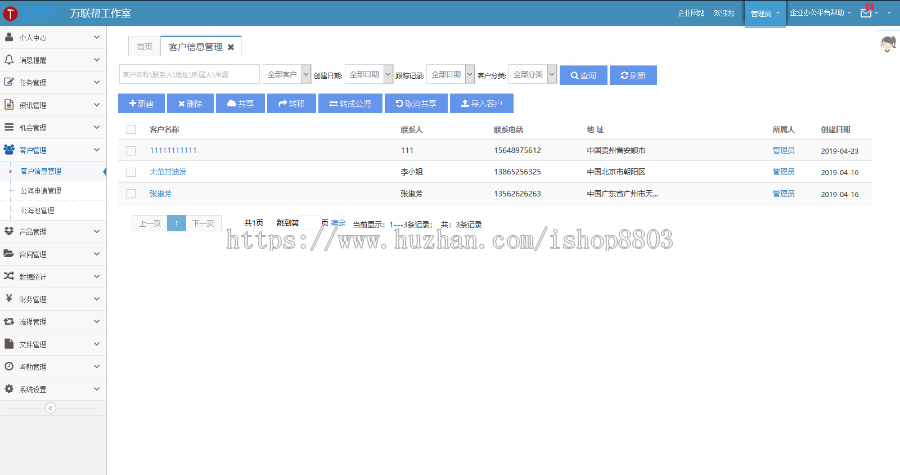Click the clock icon beside 考勤管理

(9, 366)
